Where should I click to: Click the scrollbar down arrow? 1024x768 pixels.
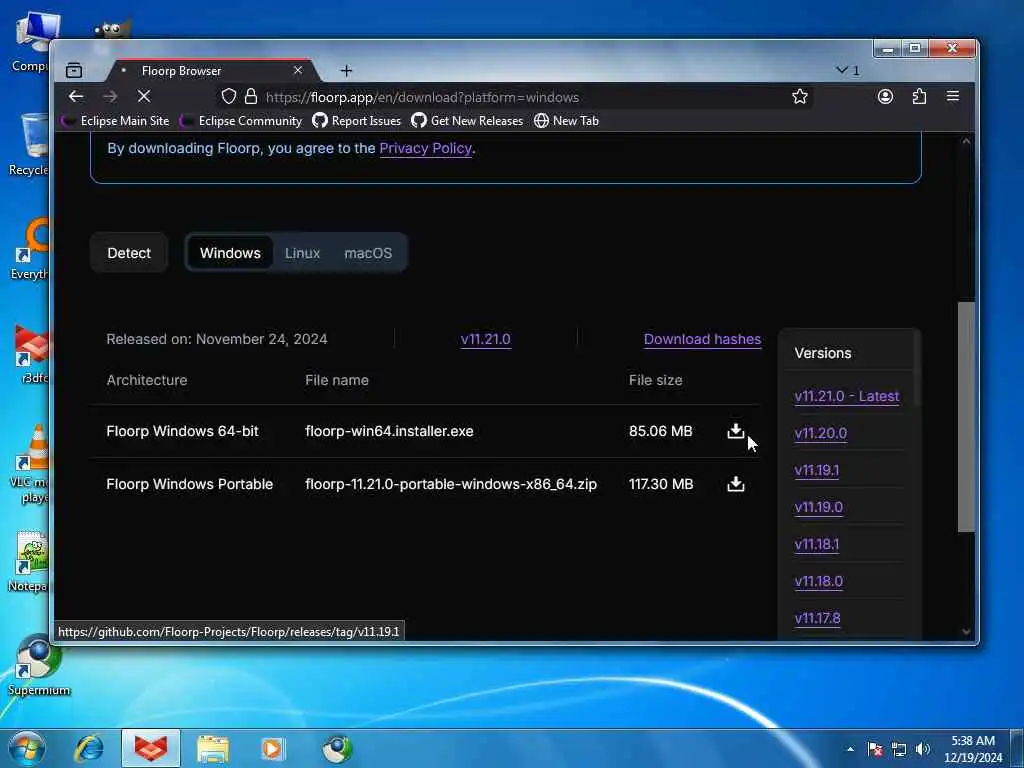[966, 632]
